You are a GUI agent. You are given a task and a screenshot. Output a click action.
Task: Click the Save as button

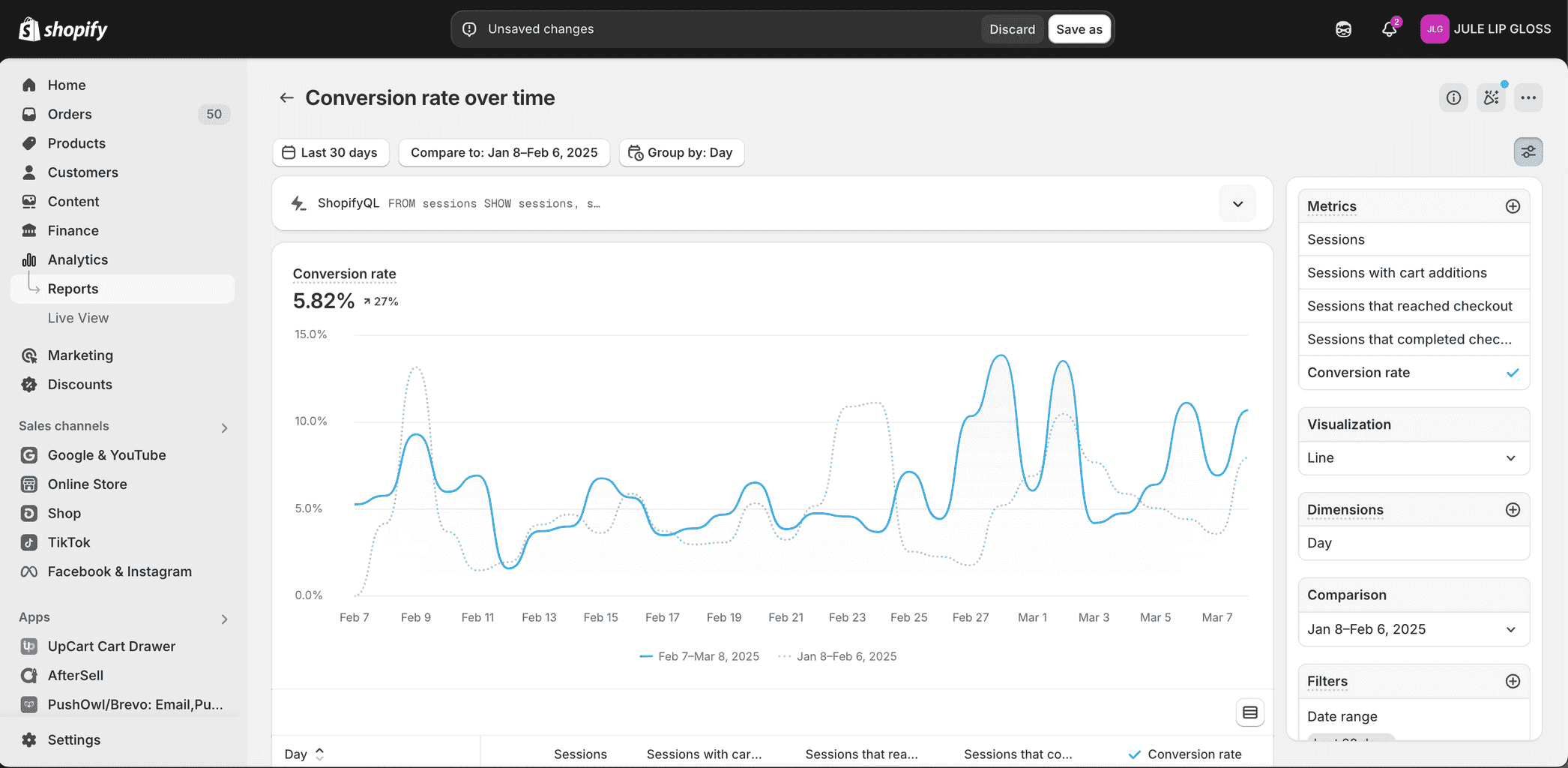coord(1079,29)
